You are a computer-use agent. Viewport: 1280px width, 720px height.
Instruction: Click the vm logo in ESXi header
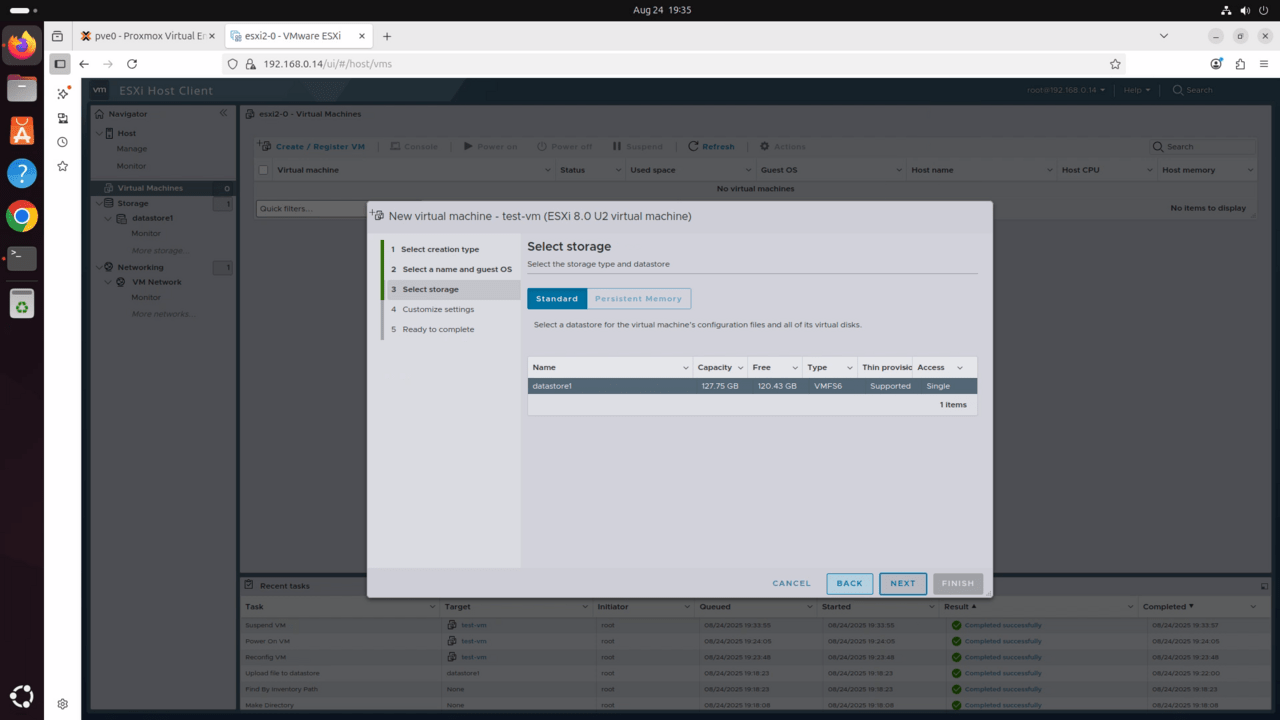[100, 90]
